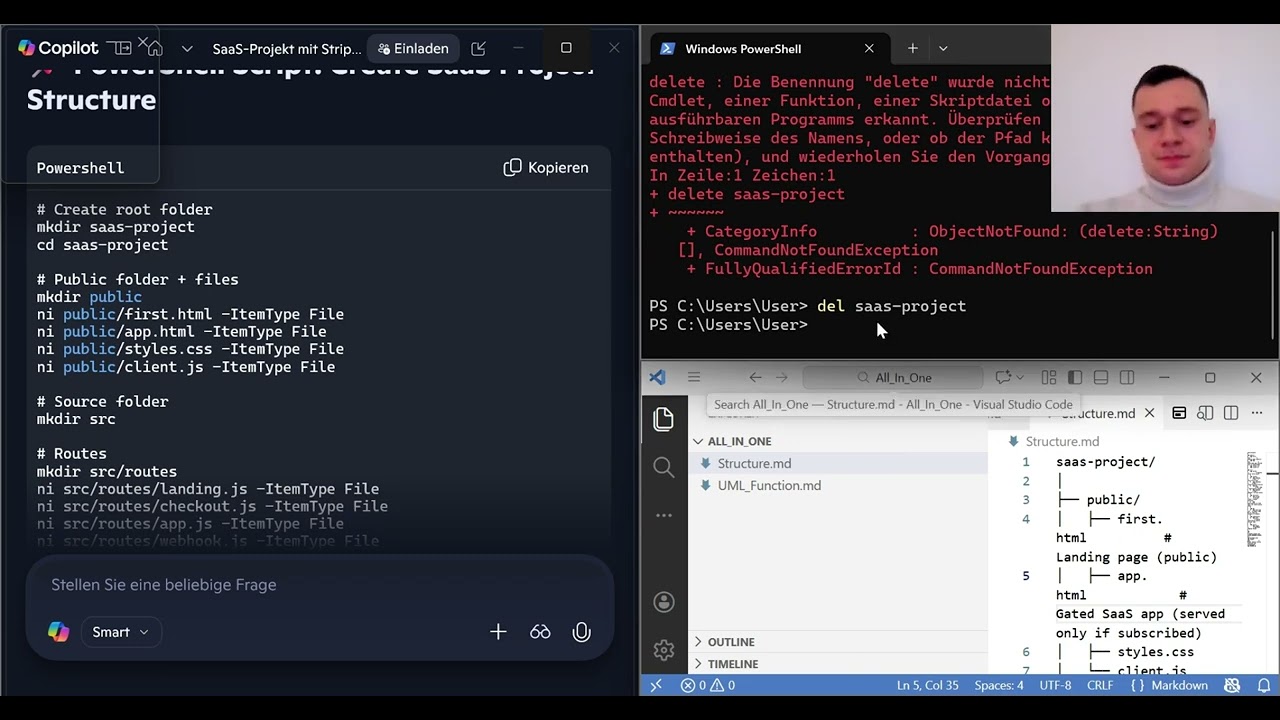Image resolution: width=1280 pixels, height=720 pixels.
Task: Click the All_In_One command center search
Action: pyautogui.click(x=893, y=377)
